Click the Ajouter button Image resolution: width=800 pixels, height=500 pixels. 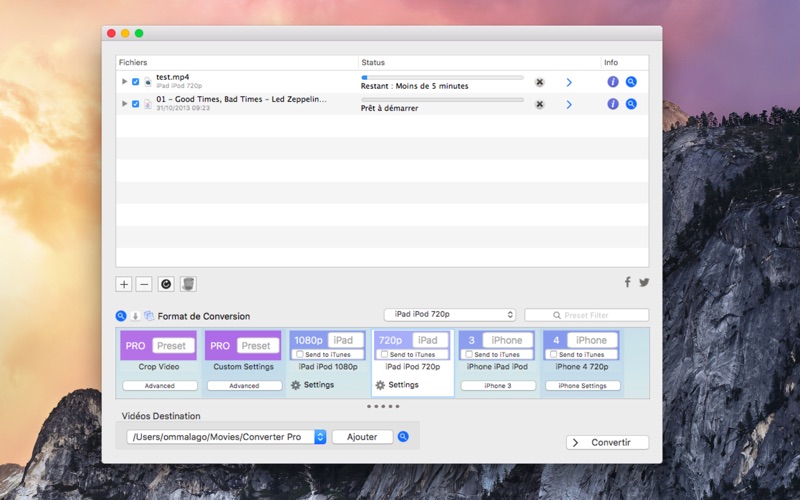(x=362, y=437)
